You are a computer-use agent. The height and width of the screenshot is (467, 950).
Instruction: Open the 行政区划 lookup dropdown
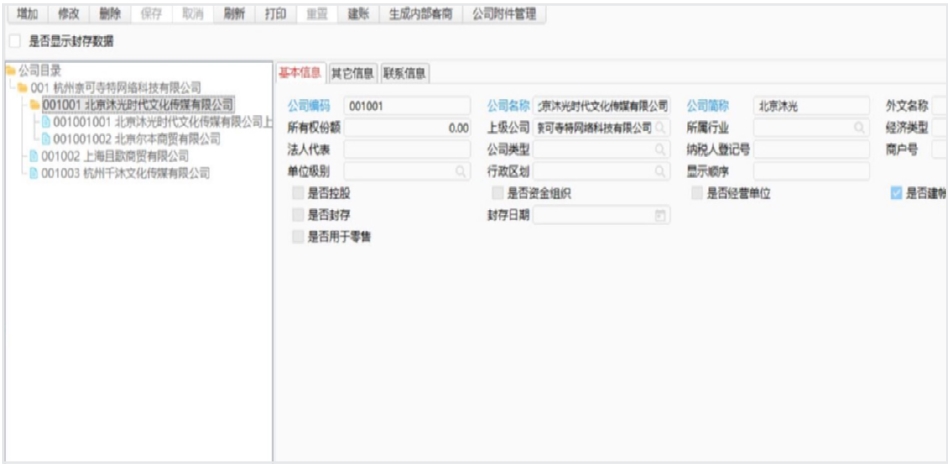(x=661, y=172)
